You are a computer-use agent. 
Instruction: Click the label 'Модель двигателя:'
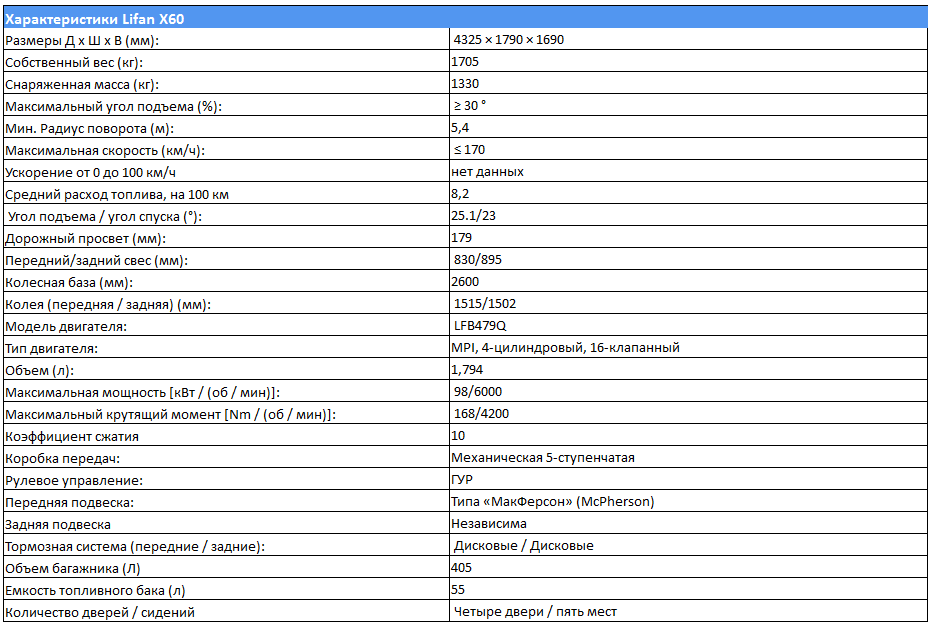66,326
